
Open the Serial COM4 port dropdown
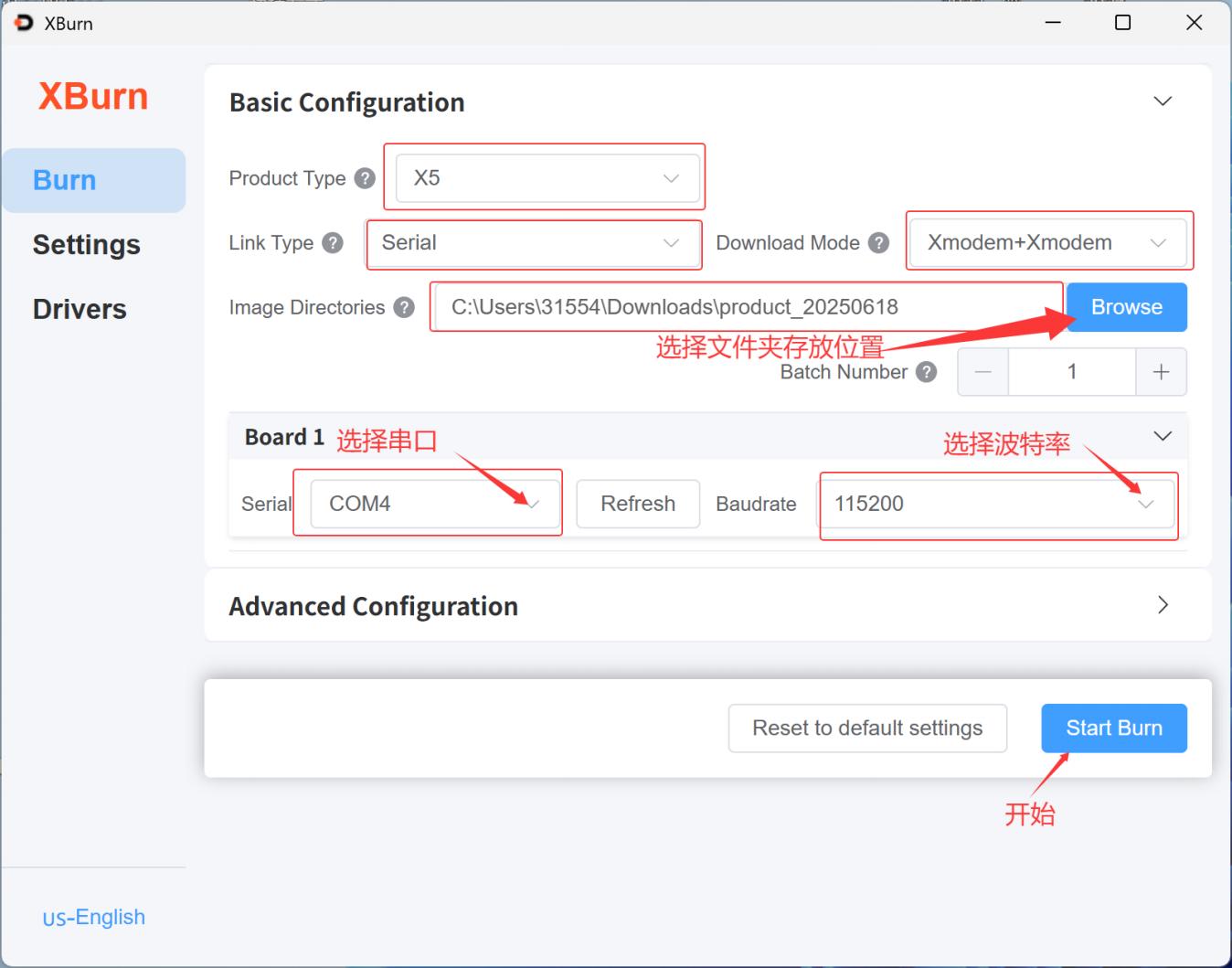[x=435, y=504]
